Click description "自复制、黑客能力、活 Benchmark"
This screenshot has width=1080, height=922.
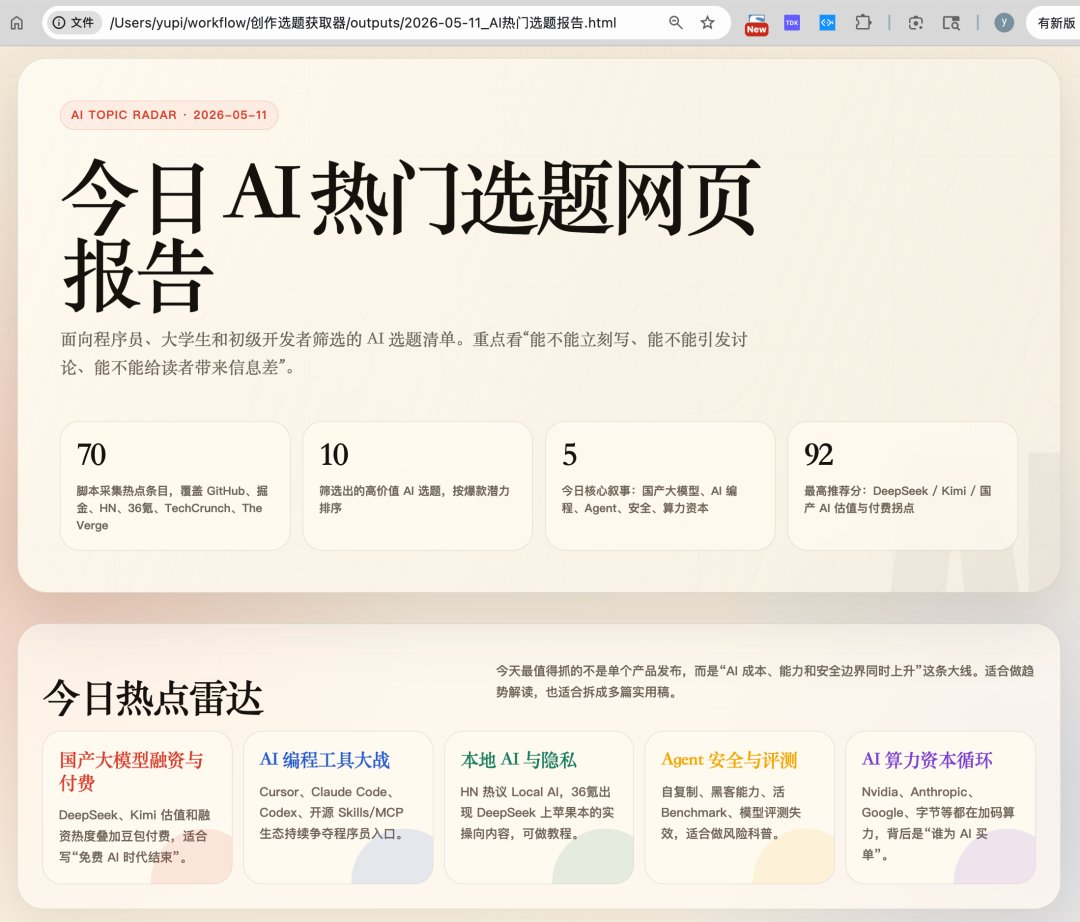[731, 813]
